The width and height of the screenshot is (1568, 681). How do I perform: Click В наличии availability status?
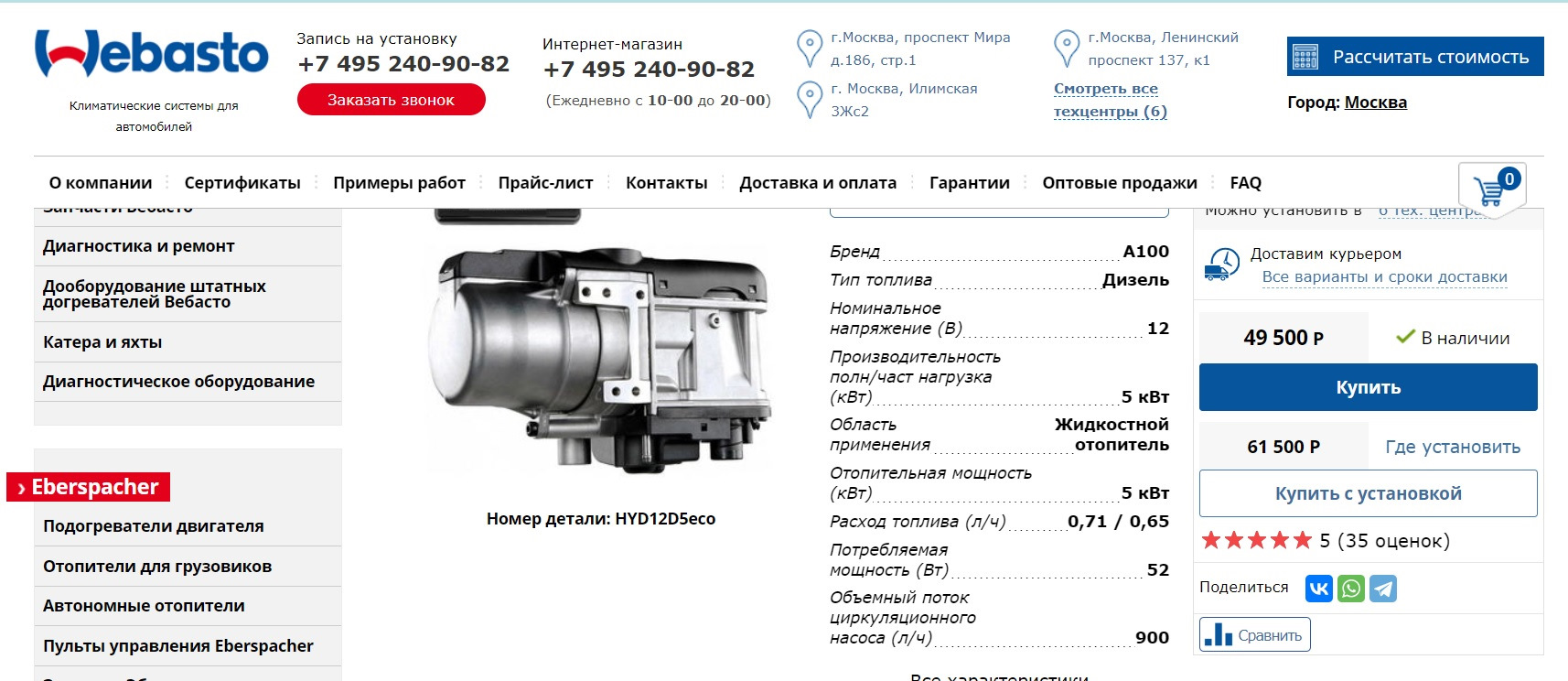pyautogui.click(x=1453, y=338)
